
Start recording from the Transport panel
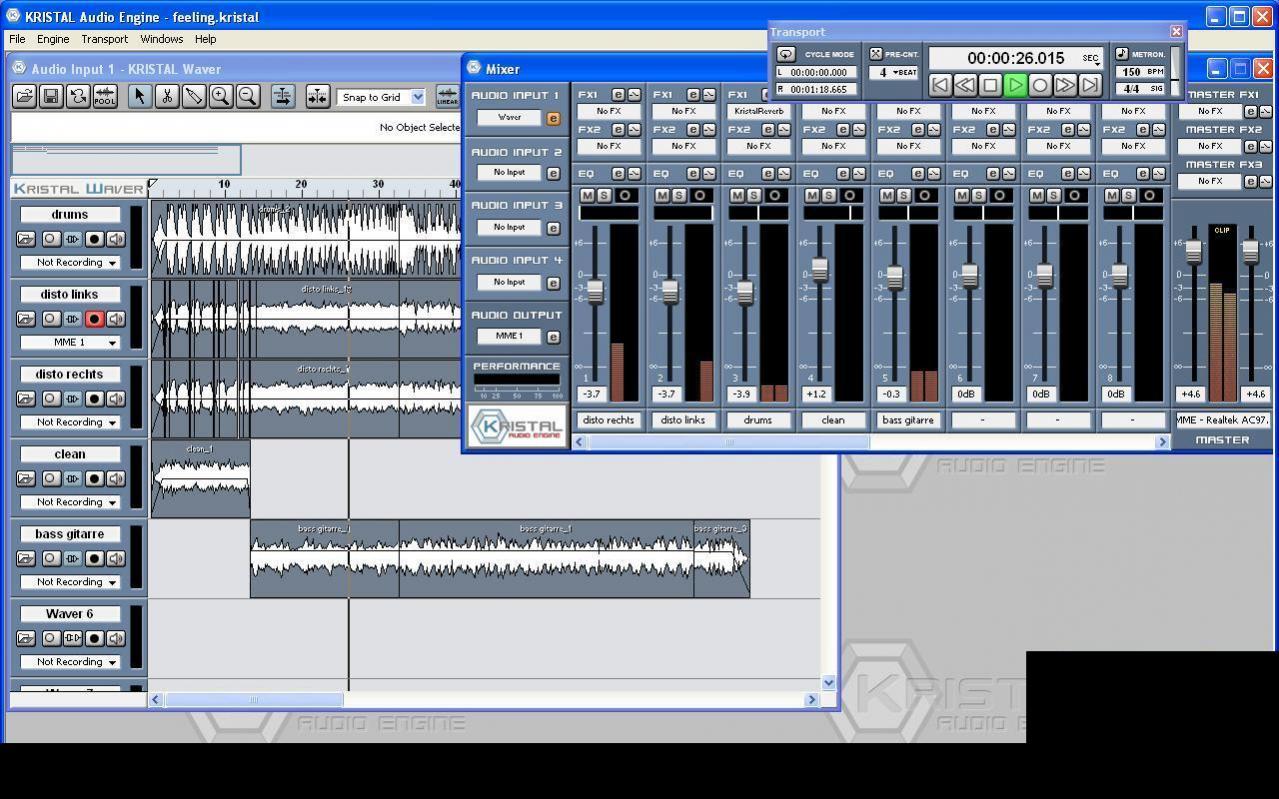[x=1040, y=86]
